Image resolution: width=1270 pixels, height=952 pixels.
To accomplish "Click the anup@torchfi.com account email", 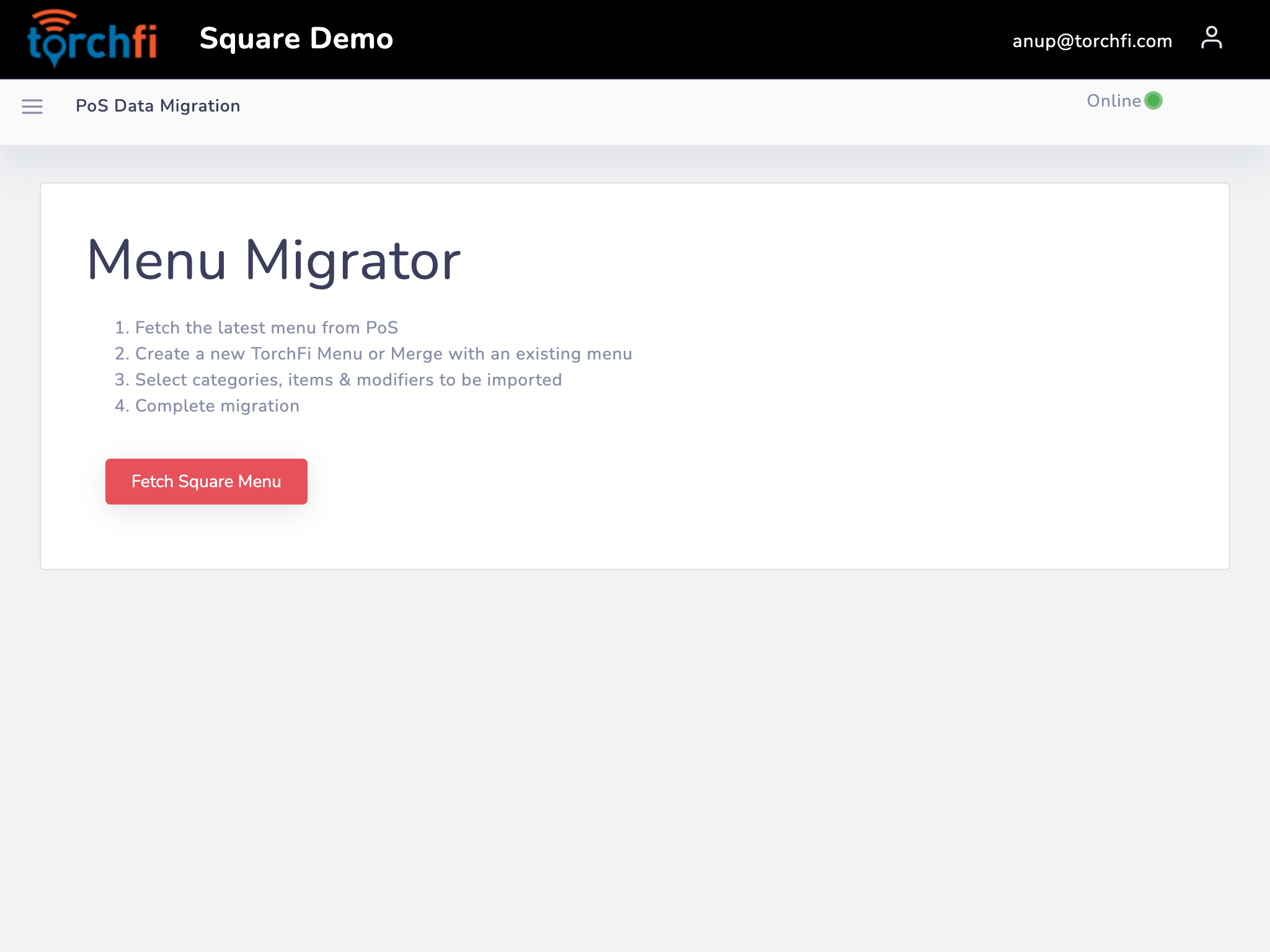I will [1092, 41].
